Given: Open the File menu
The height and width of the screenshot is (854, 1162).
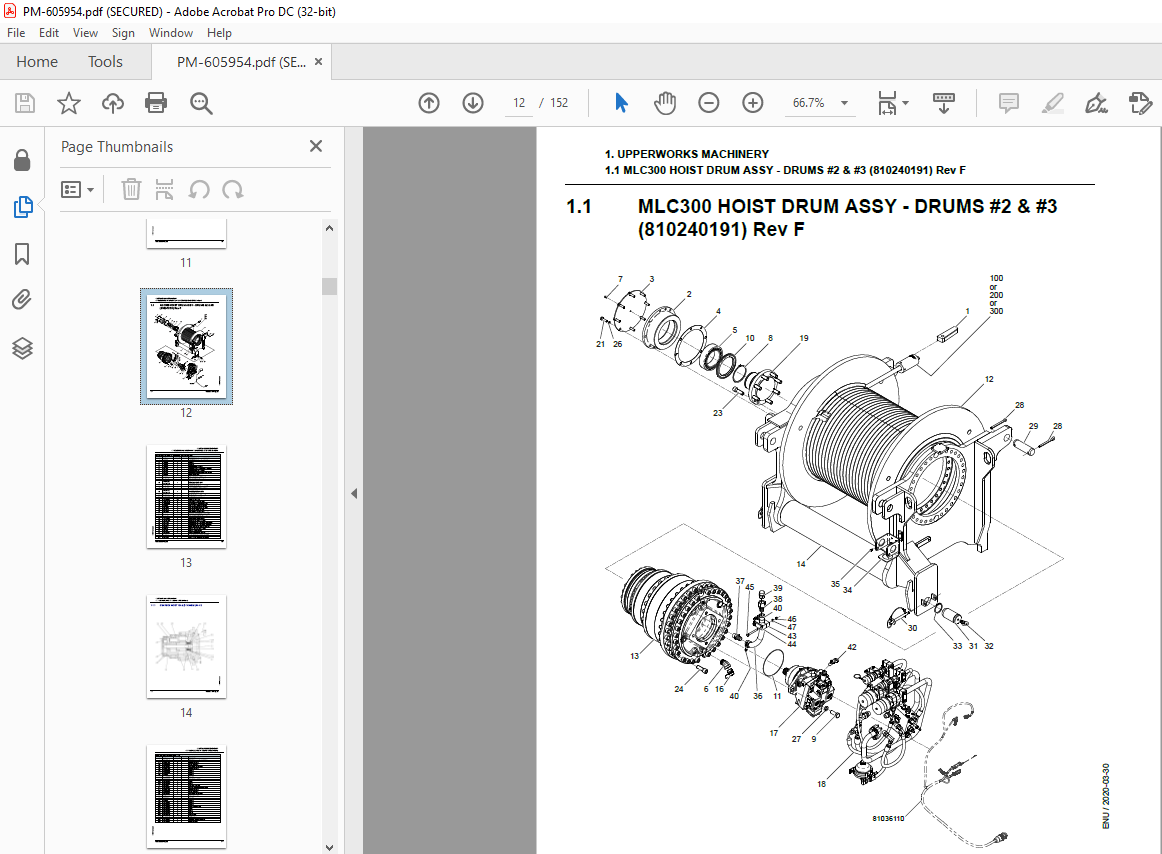Looking at the screenshot, I should coord(16,33).
